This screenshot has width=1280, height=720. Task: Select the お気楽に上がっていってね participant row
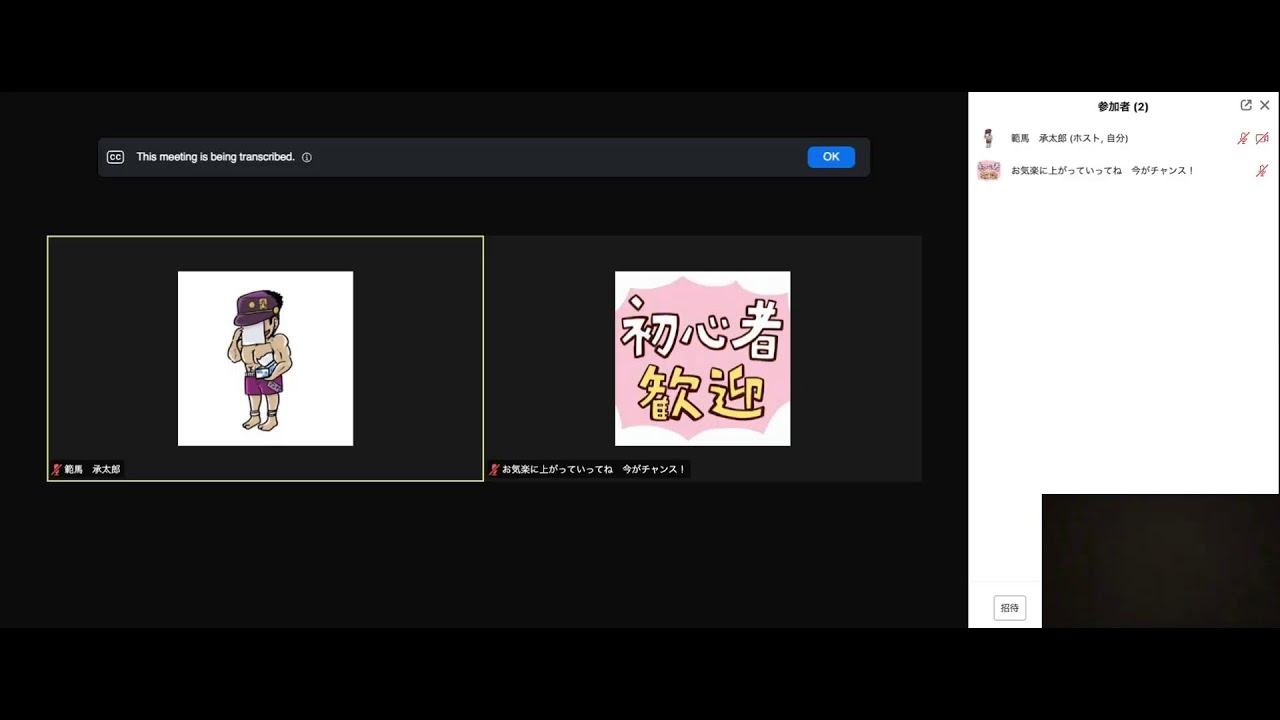point(1100,170)
